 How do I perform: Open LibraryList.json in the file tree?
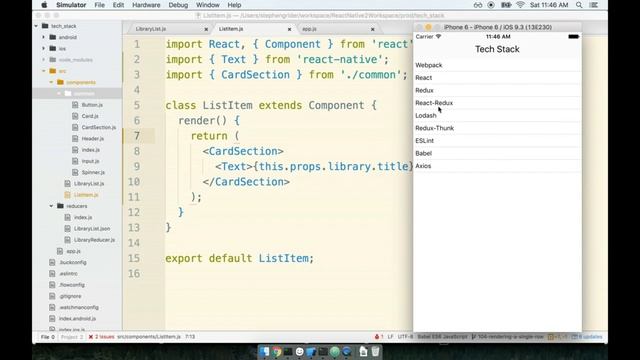92,229
